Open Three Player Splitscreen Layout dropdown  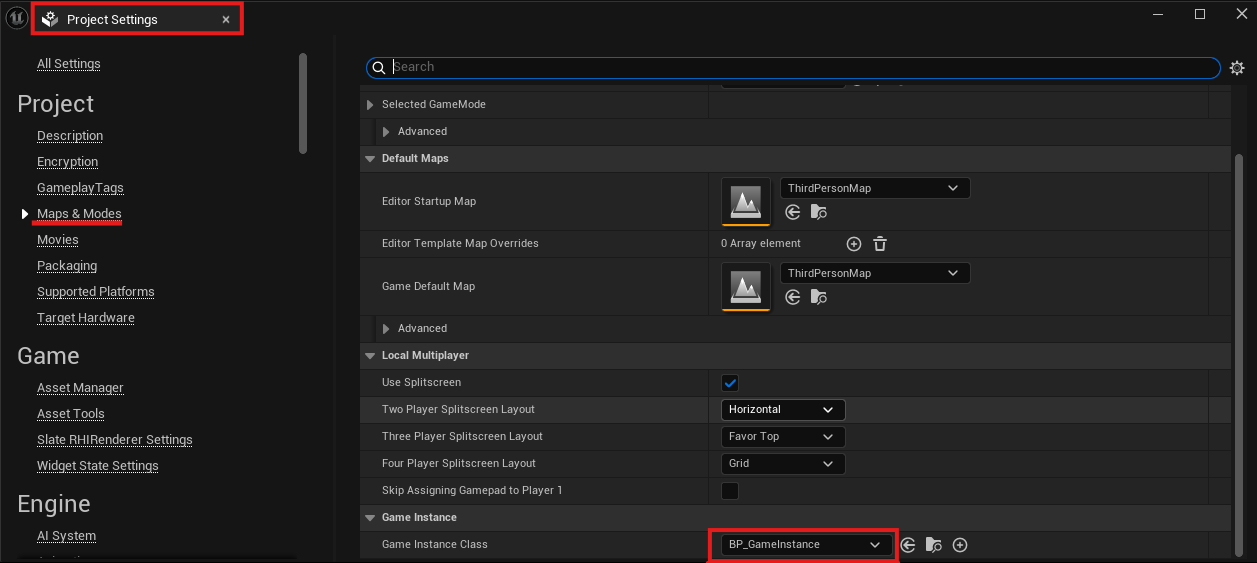coord(783,437)
